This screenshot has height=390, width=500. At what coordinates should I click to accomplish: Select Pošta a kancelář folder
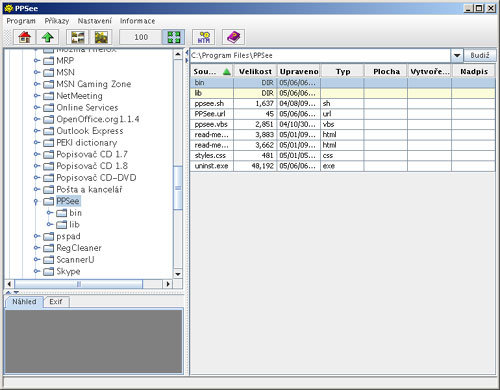[89, 189]
